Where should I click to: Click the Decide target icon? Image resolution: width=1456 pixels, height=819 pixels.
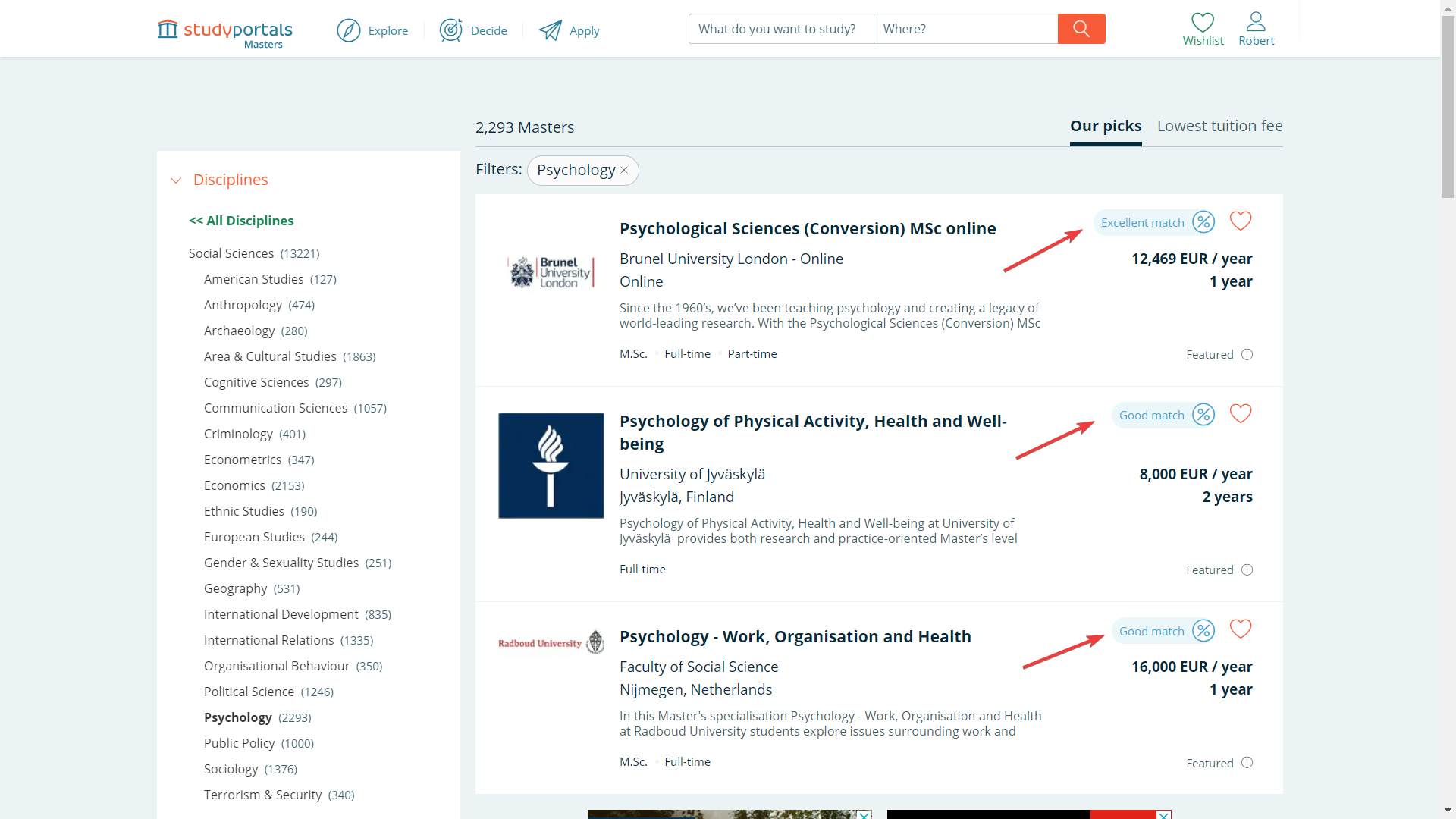point(450,30)
